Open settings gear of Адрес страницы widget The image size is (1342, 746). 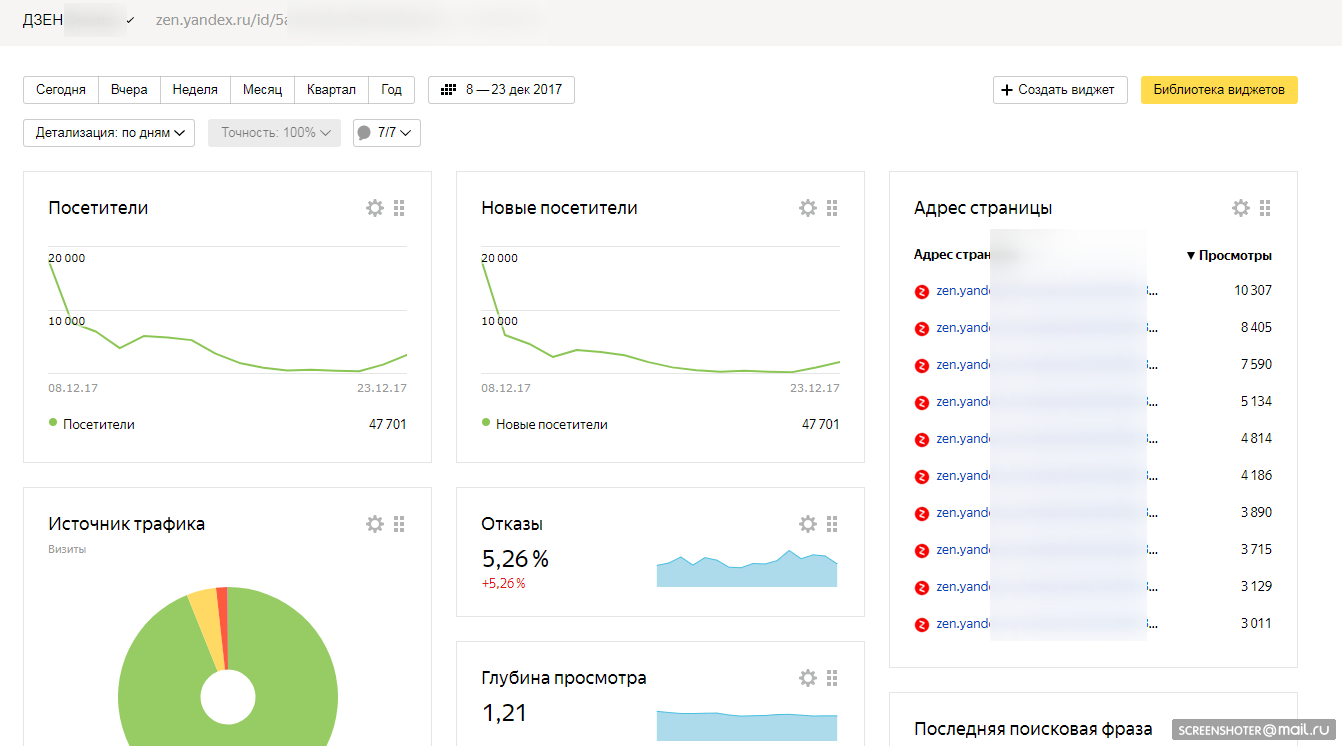tap(1241, 208)
